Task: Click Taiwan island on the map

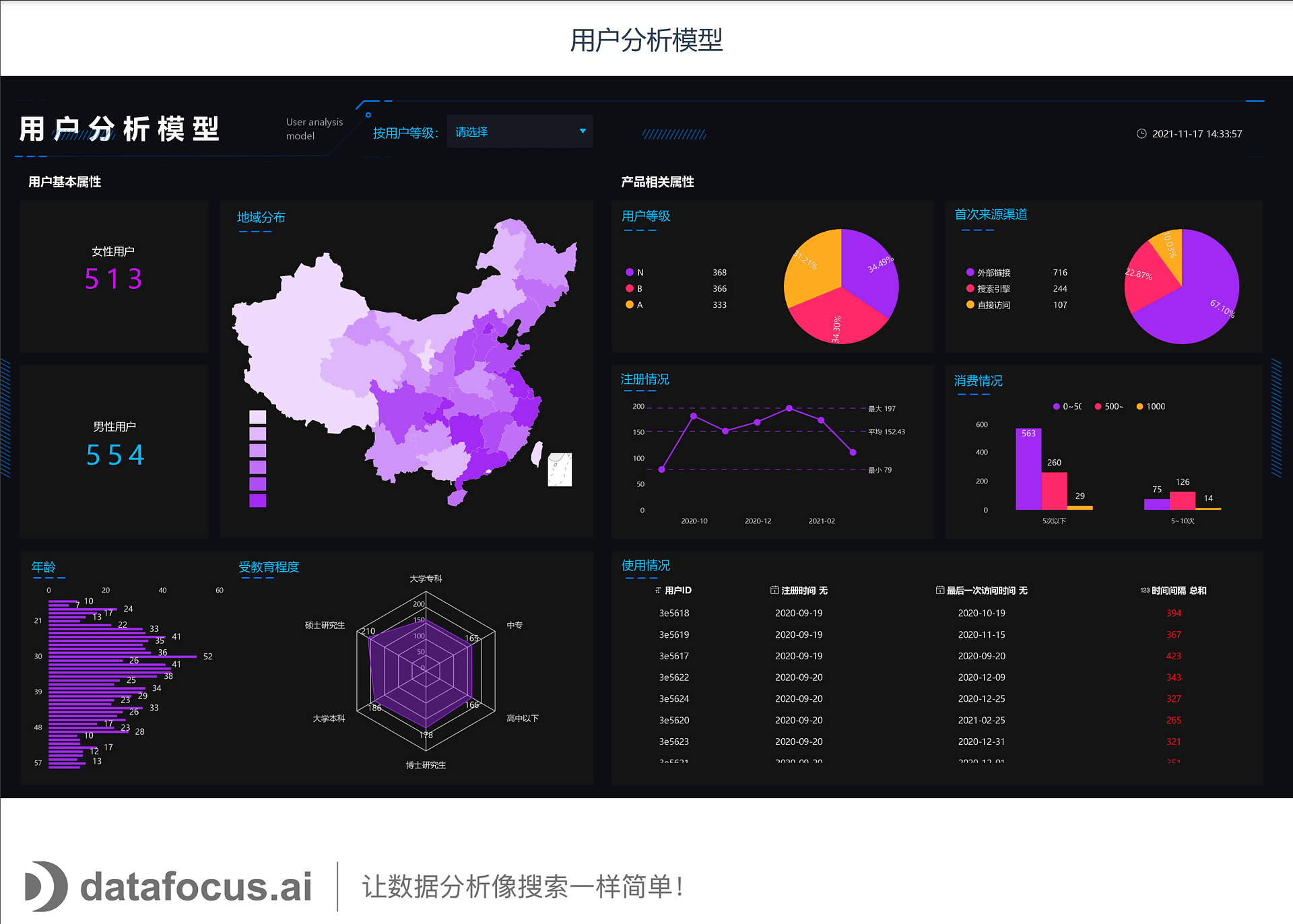Action: click(x=537, y=455)
